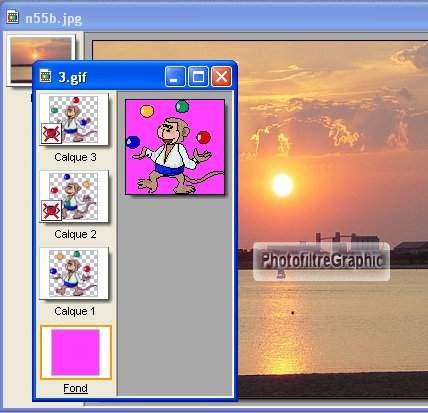Viewport: 428px width, 413px height.
Task: Click the juggling monkey canvas image
Action: (175, 147)
